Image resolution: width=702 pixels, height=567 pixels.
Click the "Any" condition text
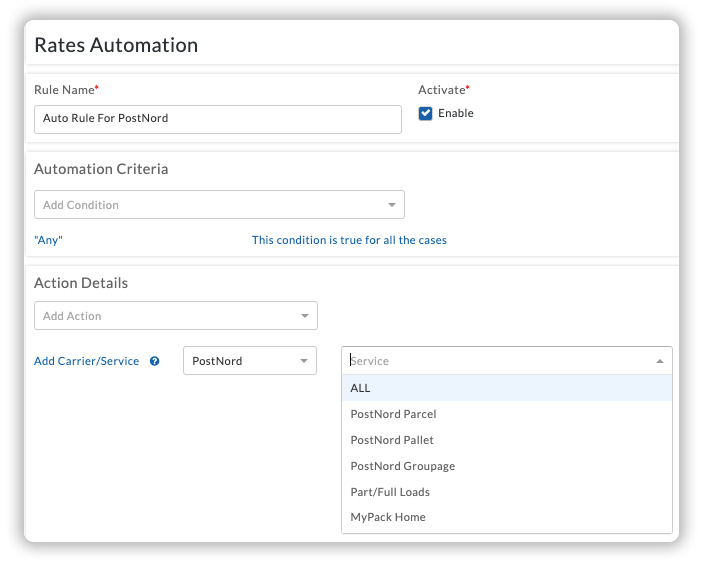click(x=48, y=240)
